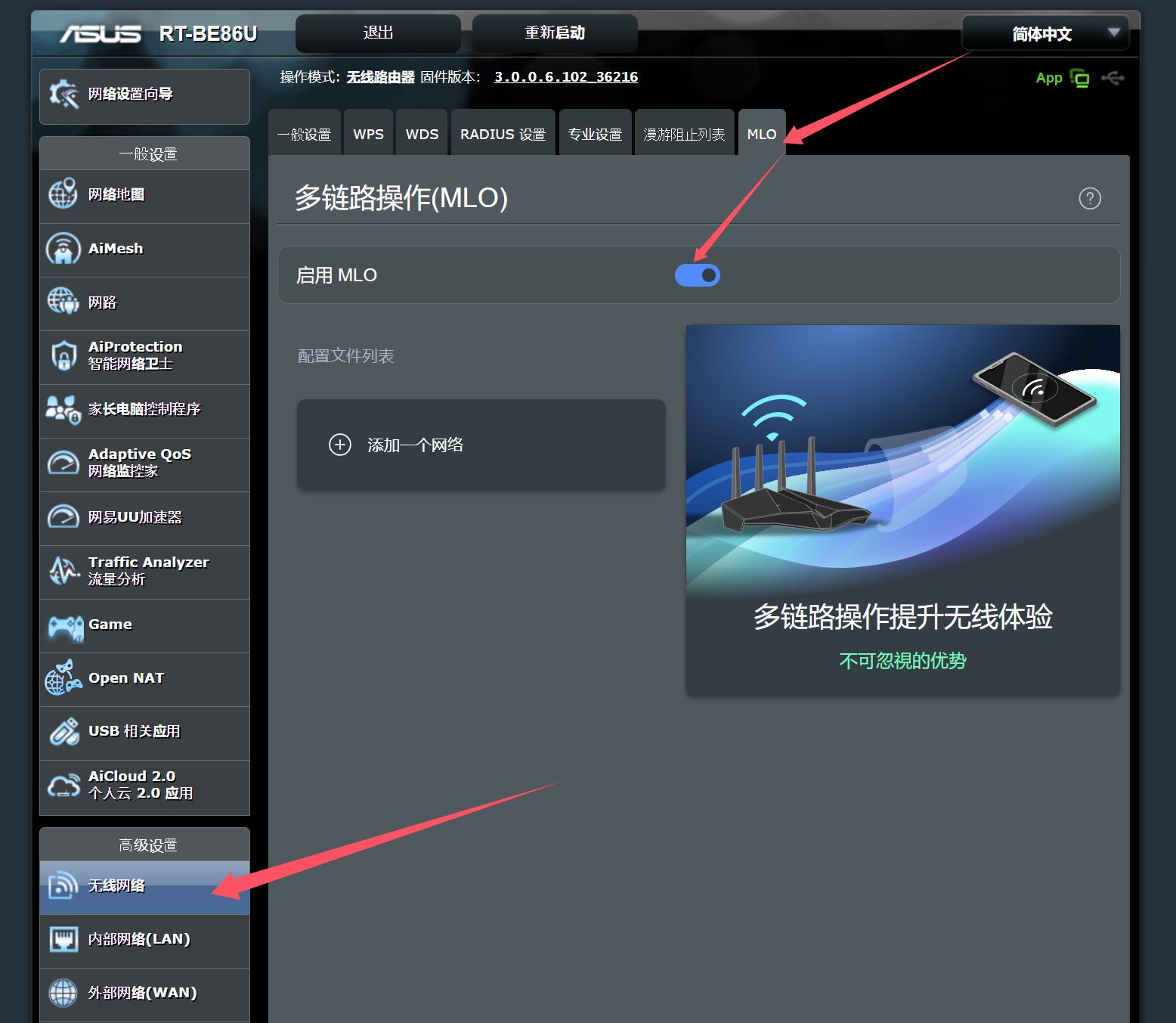This screenshot has height=1023, width=1176.
Task: Click the Adaptive QoS gauge icon
Action: 63,463
